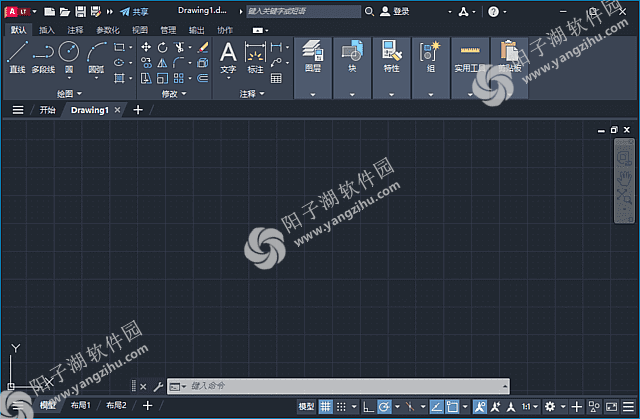Activate the Trim scissors tool
The height and width of the screenshot is (419, 640).
point(179,47)
